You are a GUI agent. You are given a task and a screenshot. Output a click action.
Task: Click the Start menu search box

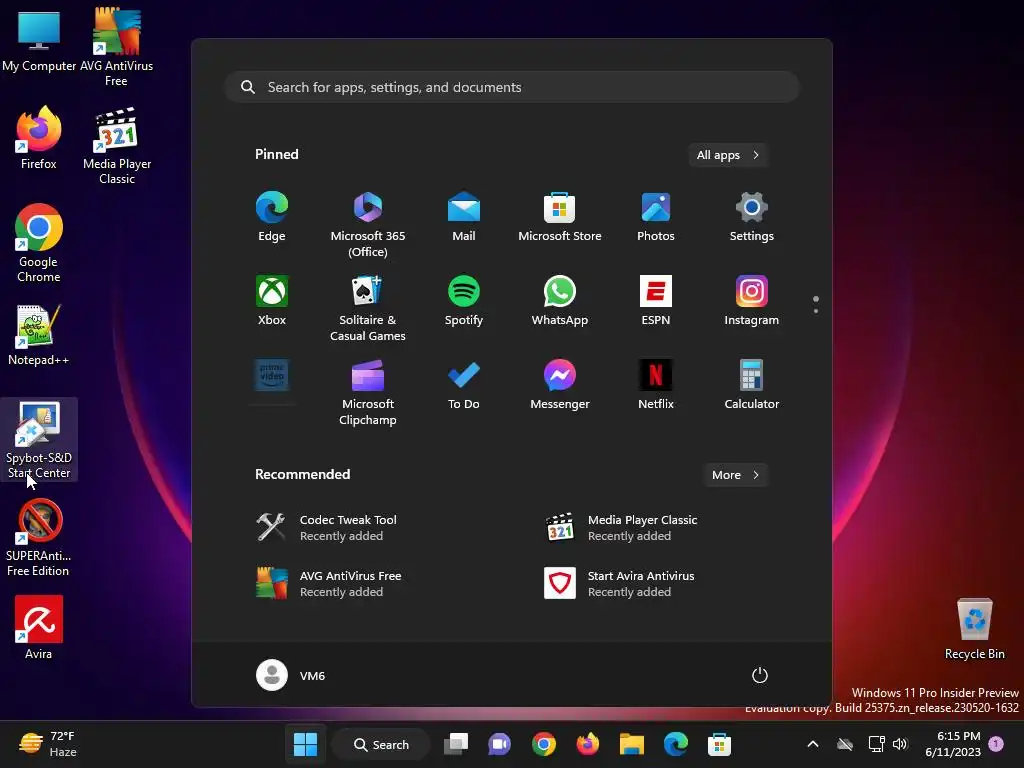(512, 87)
